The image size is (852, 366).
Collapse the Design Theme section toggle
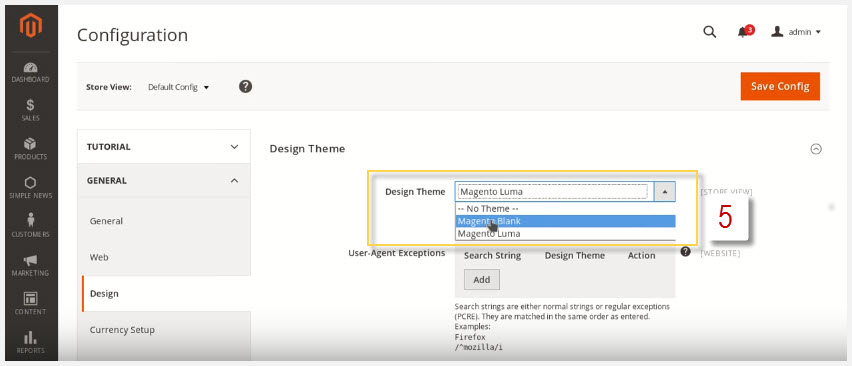pos(816,149)
